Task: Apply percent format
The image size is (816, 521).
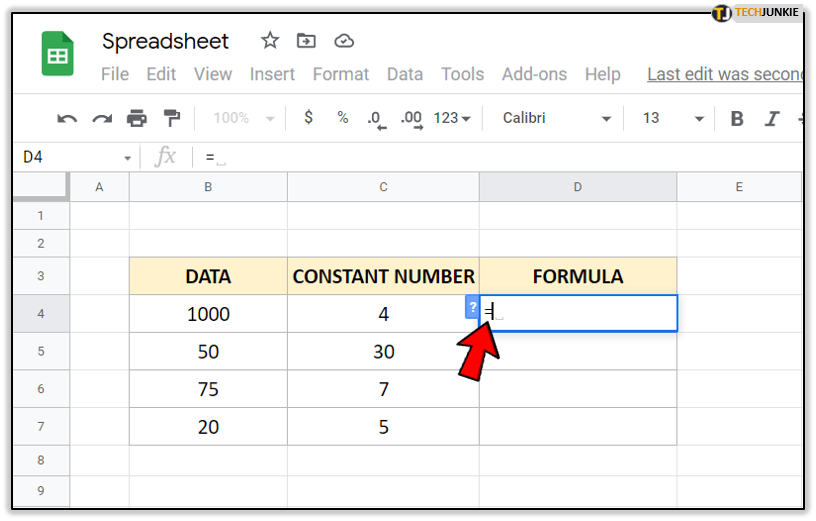Action: (x=342, y=118)
